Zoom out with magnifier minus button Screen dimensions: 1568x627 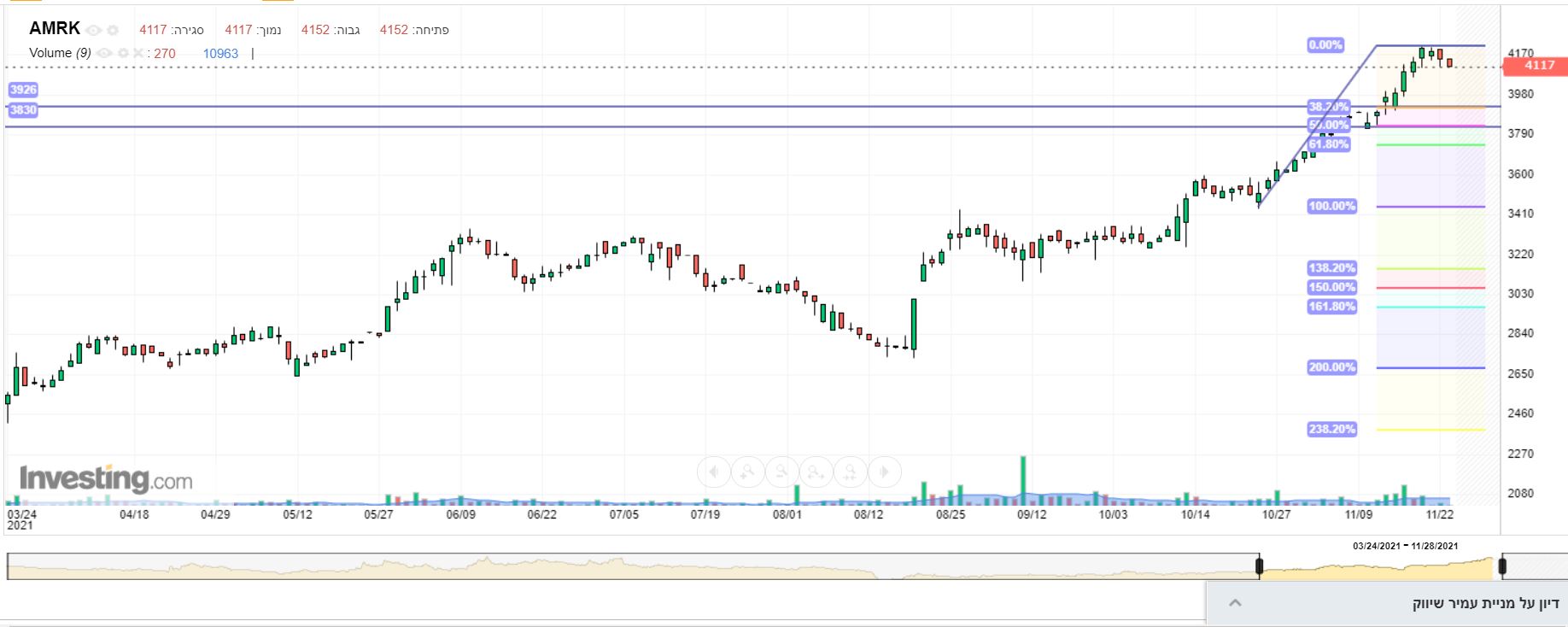tap(782, 472)
